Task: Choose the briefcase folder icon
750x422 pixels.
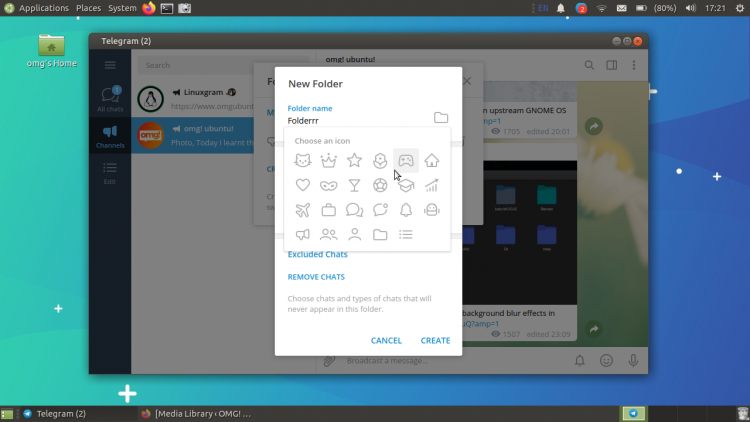Action: point(329,210)
